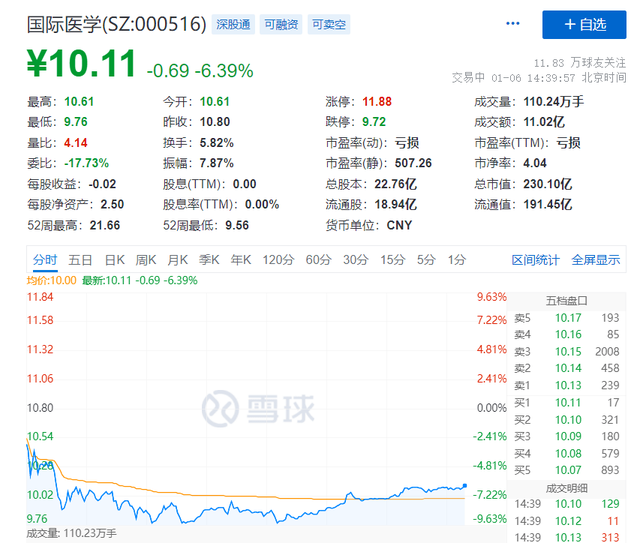
Task: Add stock with the 自选 button
Action: pyautogui.click(x=584, y=25)
